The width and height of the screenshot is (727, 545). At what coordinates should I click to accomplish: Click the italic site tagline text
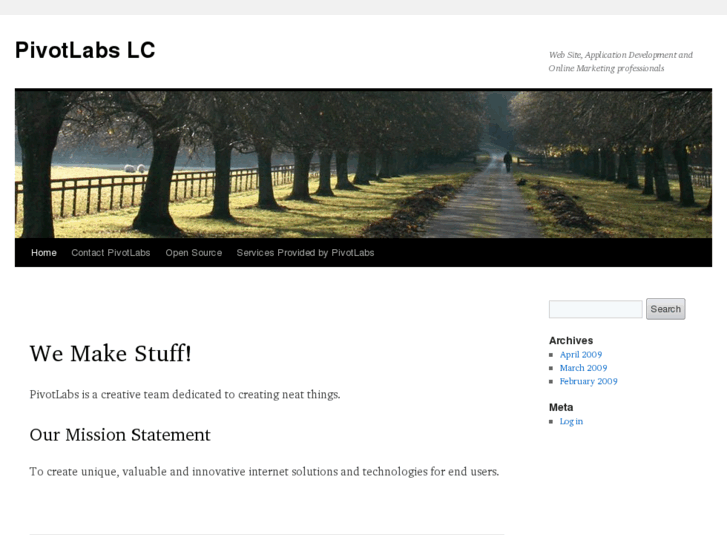[620, 62]
